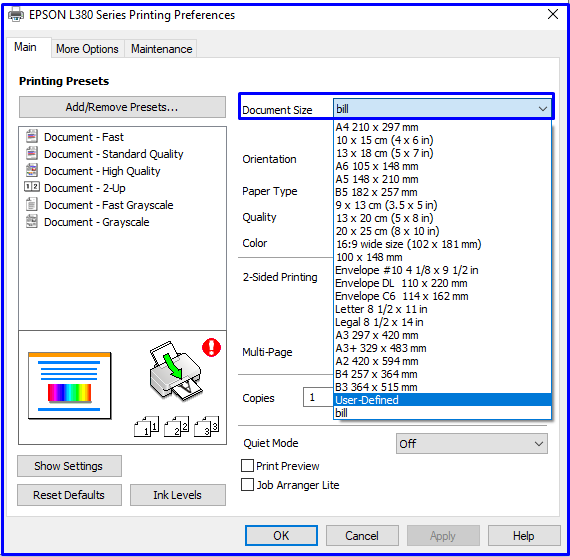Open the Document Size dropdown arrow
Viewport: 570px width, 557px height.
(543, 109)
